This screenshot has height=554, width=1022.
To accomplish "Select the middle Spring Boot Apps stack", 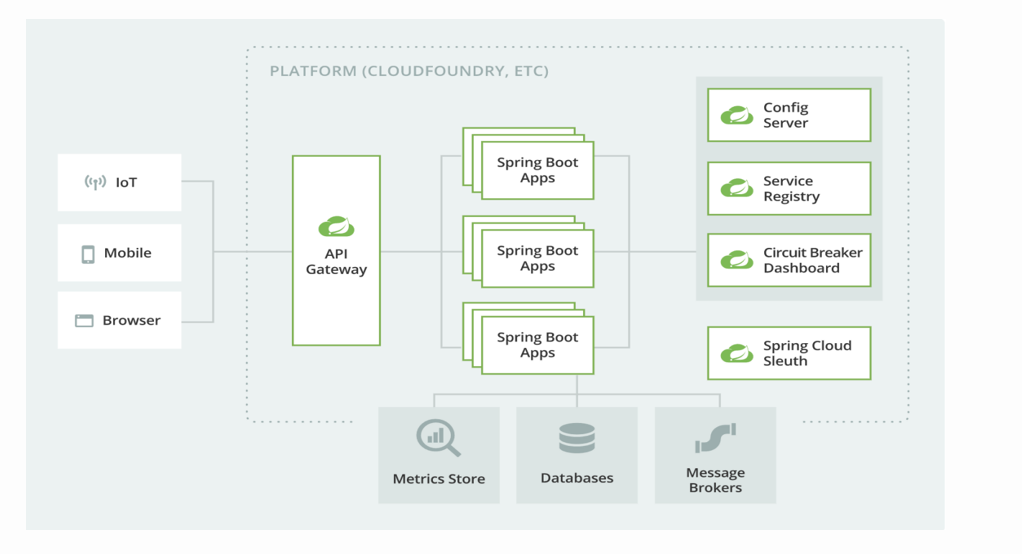I will click(529, 252).
